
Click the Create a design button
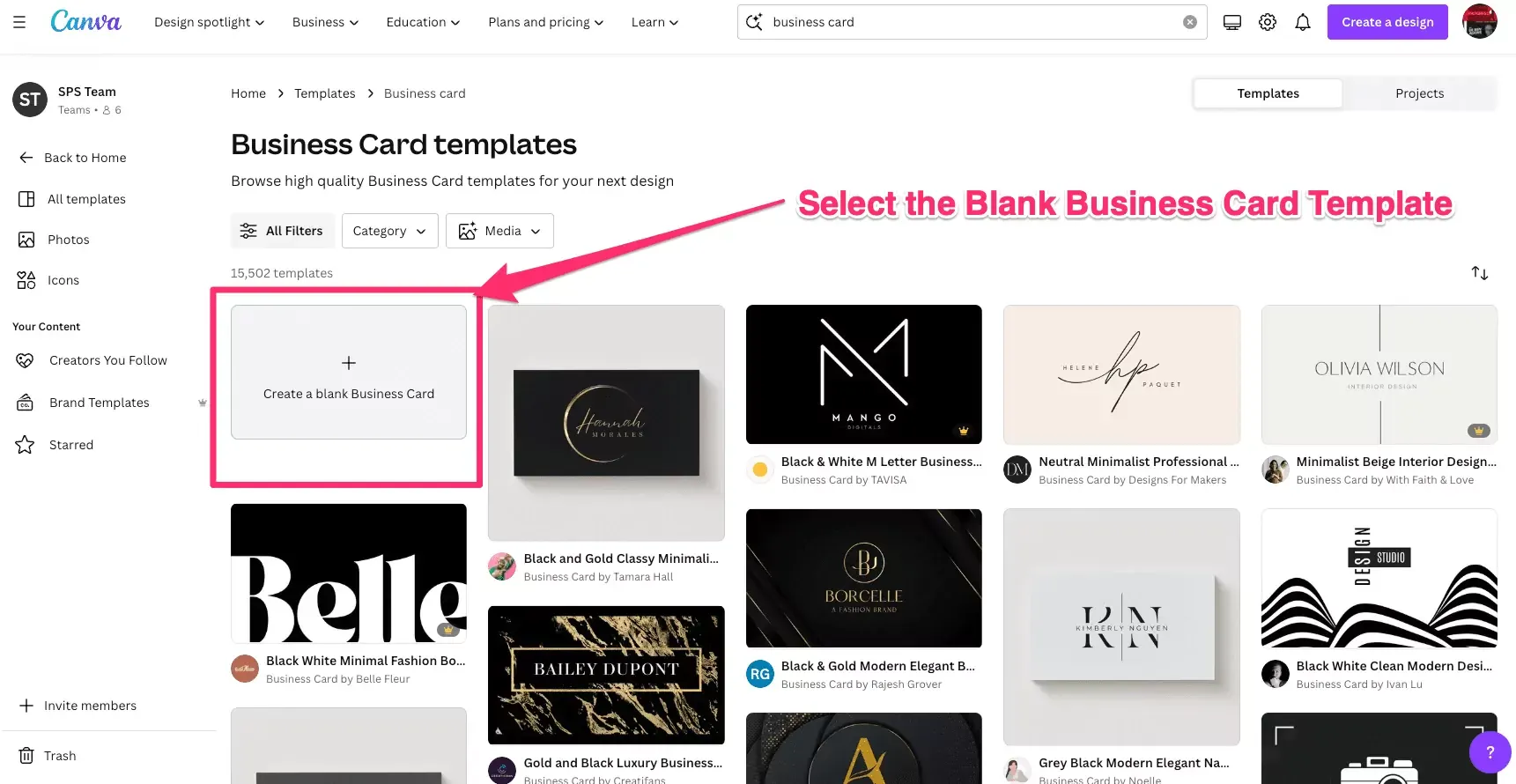[1387, 22]
